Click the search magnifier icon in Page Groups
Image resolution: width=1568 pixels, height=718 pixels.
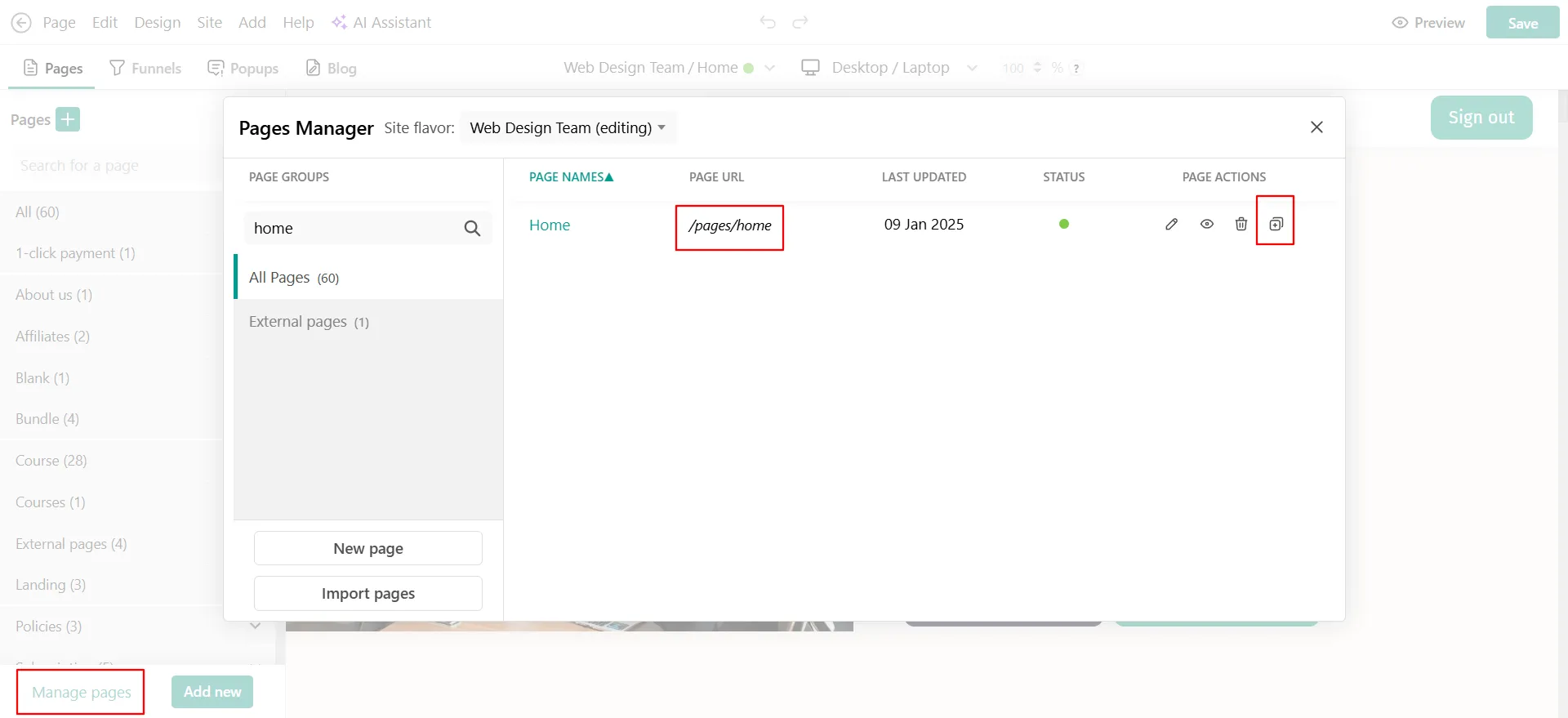(x=472, y=229)
